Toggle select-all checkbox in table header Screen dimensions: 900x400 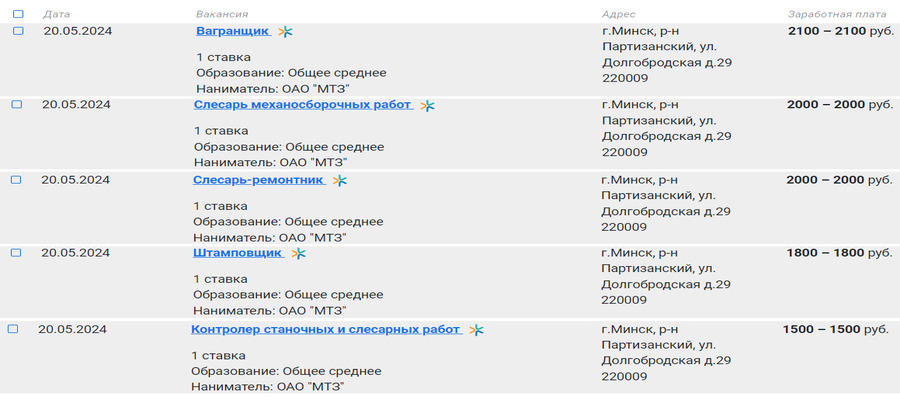pyautogui.click(x=19, y=15)
